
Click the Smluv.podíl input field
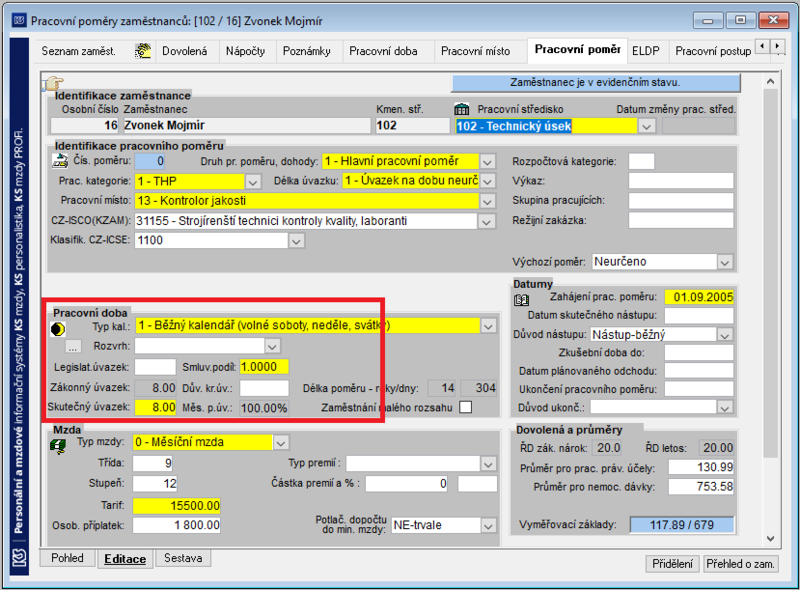[264, 366]
